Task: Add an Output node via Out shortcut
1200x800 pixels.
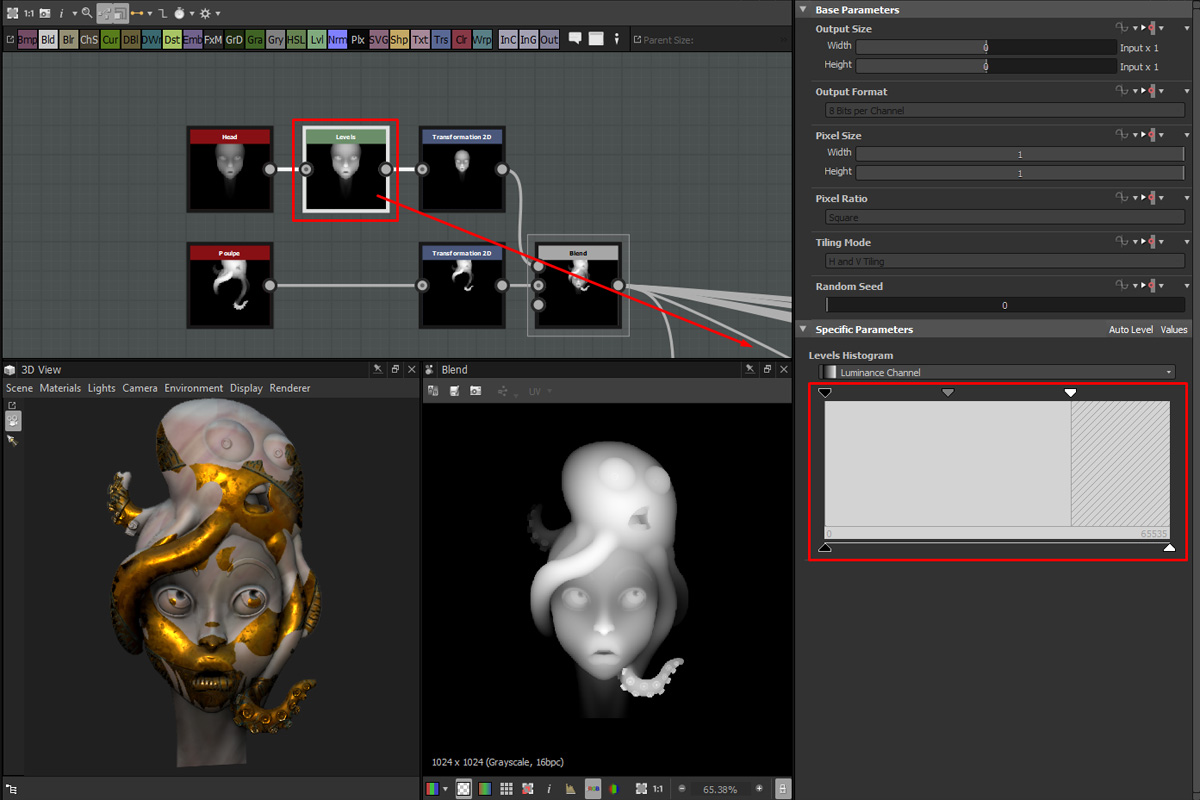Action: click(x=550, y=40)
